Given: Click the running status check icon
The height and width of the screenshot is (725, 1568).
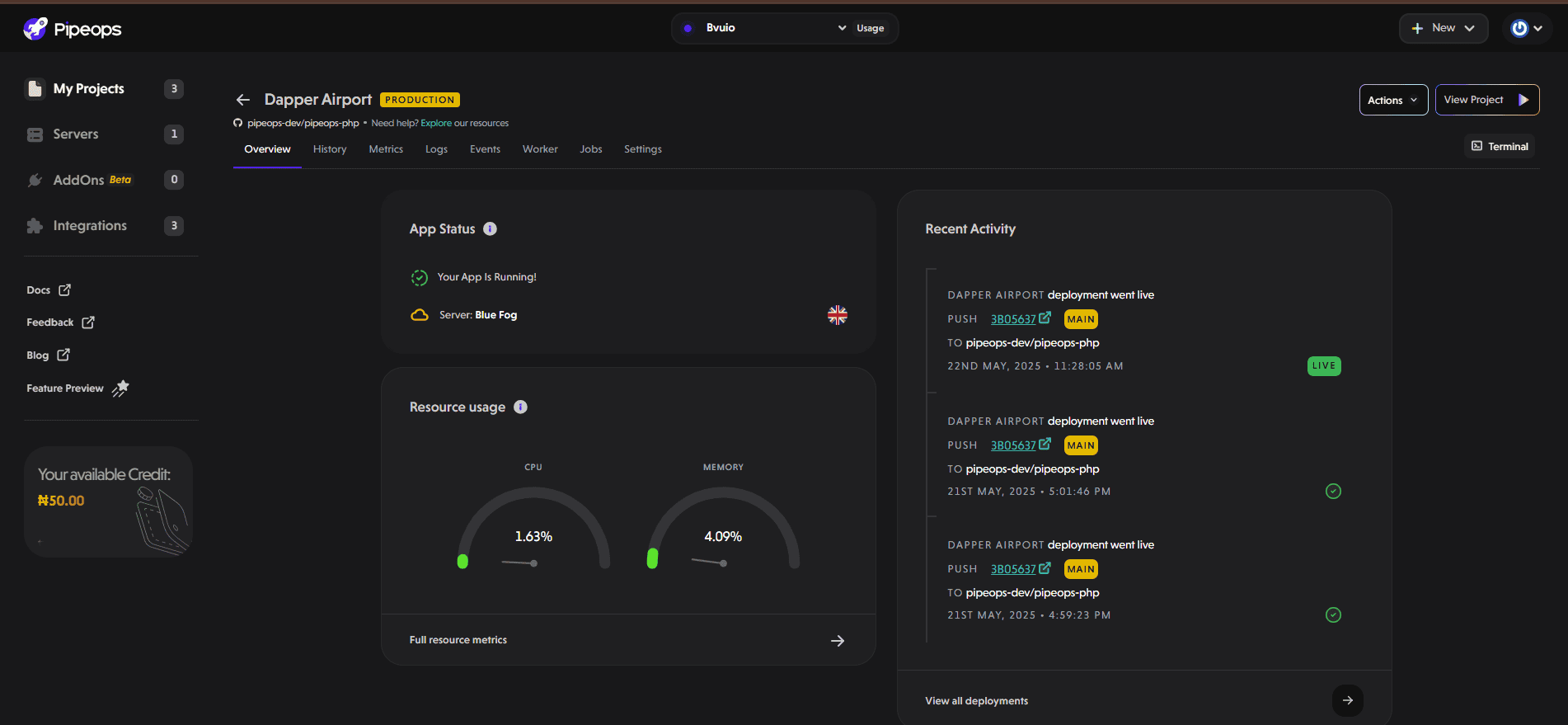Looking at the screenshot, I should [x=420, y=278].
